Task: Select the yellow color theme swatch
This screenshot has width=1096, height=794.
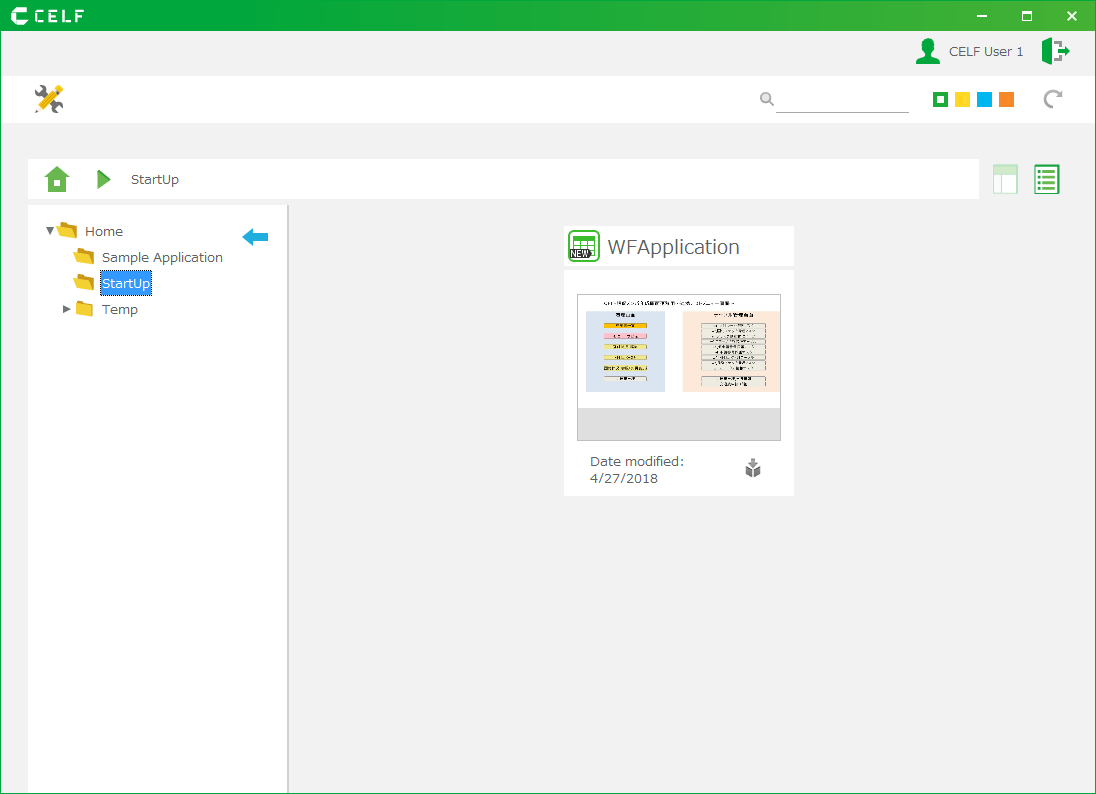Action: (x=962, y=99)
